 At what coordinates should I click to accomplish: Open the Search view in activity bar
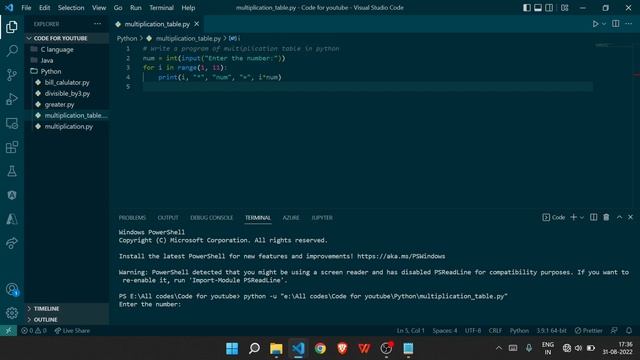point(12,51)
